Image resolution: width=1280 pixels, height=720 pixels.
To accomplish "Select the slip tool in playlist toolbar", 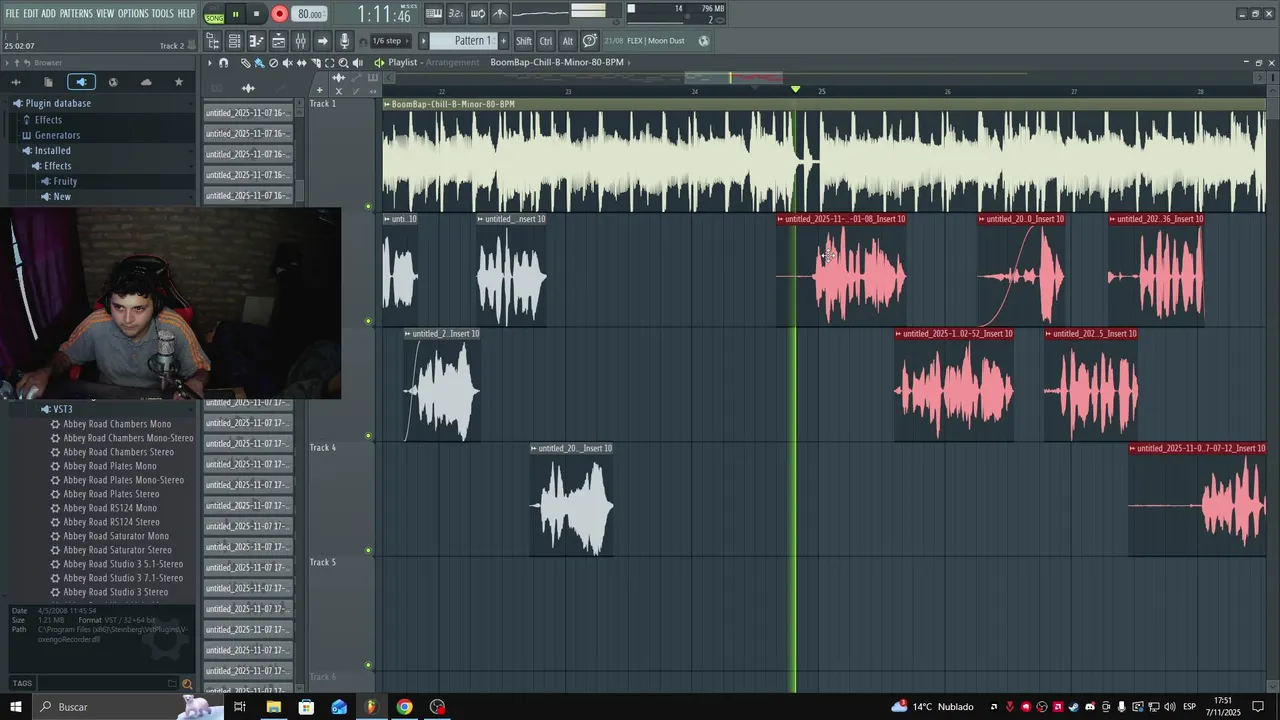I will tap(301, 63).
